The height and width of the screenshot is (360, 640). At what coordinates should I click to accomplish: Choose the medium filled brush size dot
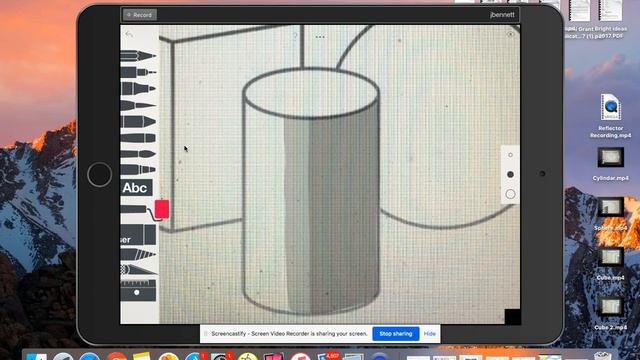point(510,174)
